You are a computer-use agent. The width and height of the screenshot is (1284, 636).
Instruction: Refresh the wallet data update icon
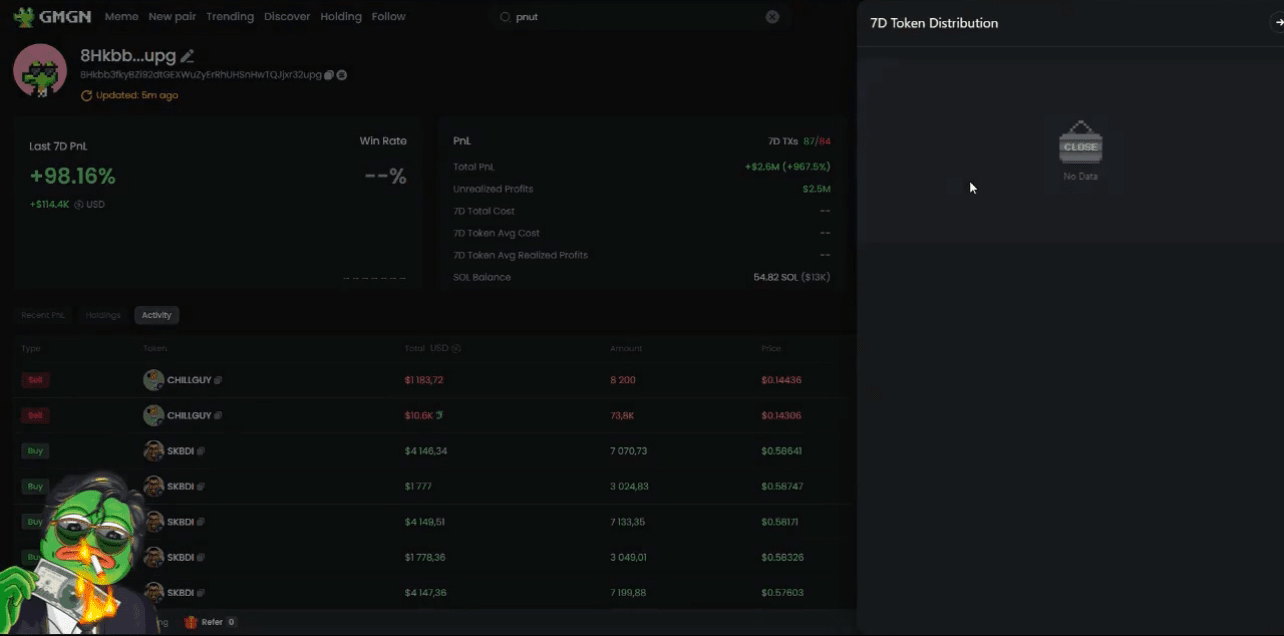coord(86,96)
